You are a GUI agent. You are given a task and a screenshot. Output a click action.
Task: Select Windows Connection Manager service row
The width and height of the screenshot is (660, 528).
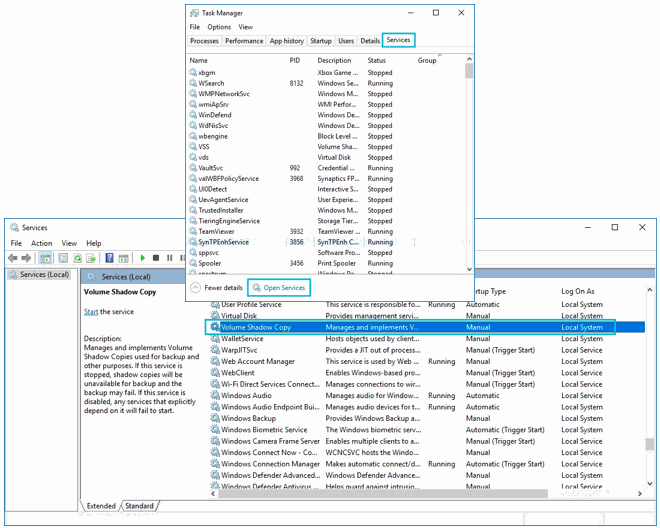[x=426, y=464]
